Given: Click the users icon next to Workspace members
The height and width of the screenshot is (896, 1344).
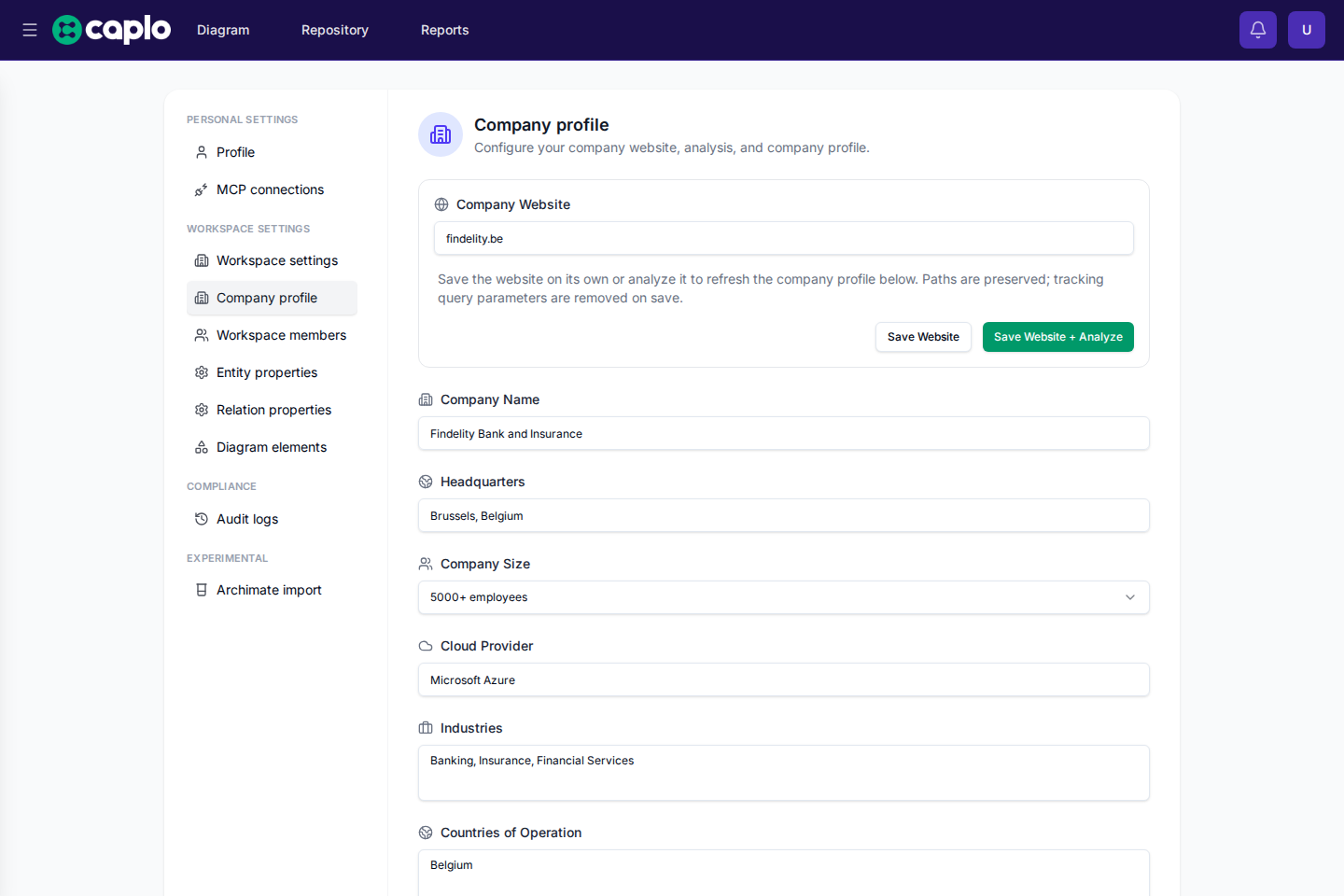Looking at the screenshot, I should (202, 335).
